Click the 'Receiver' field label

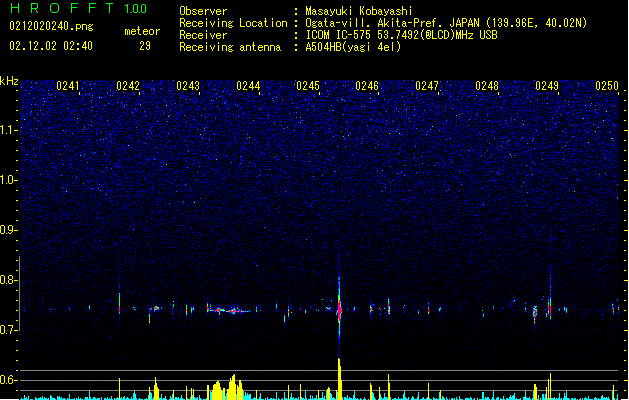(203, 35)
